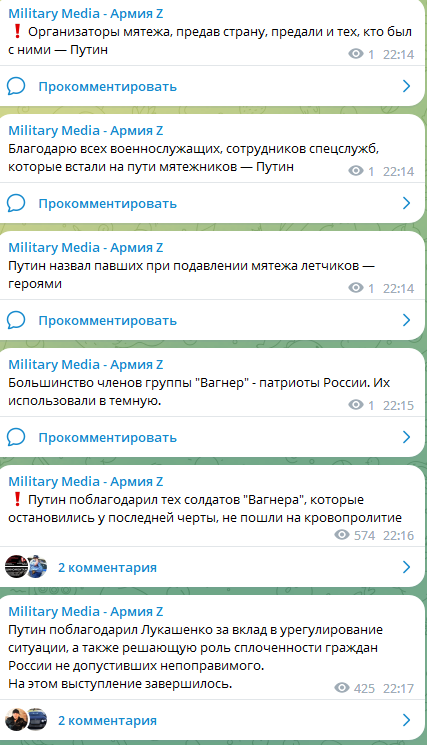Open chevron arrow on Лукашенко post comments
Screen dimensions: 427x745
[407, 720]
